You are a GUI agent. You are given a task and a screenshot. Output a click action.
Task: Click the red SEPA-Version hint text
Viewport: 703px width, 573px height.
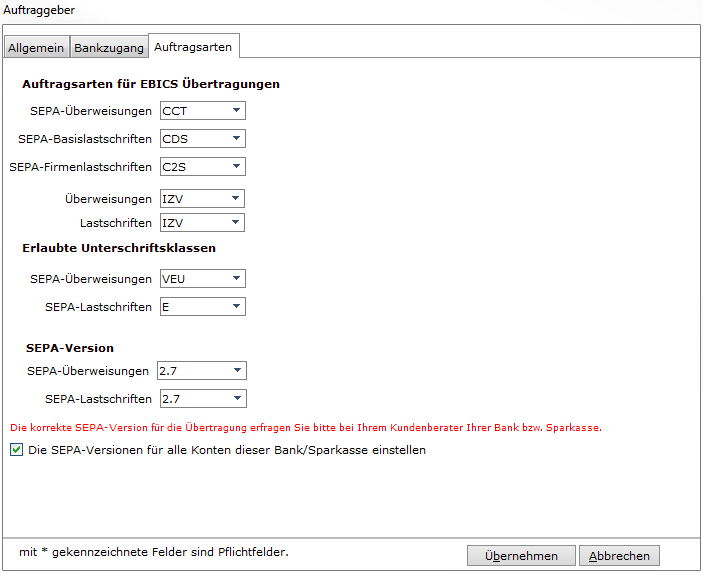pyautogui.click(x=306, y=428)
